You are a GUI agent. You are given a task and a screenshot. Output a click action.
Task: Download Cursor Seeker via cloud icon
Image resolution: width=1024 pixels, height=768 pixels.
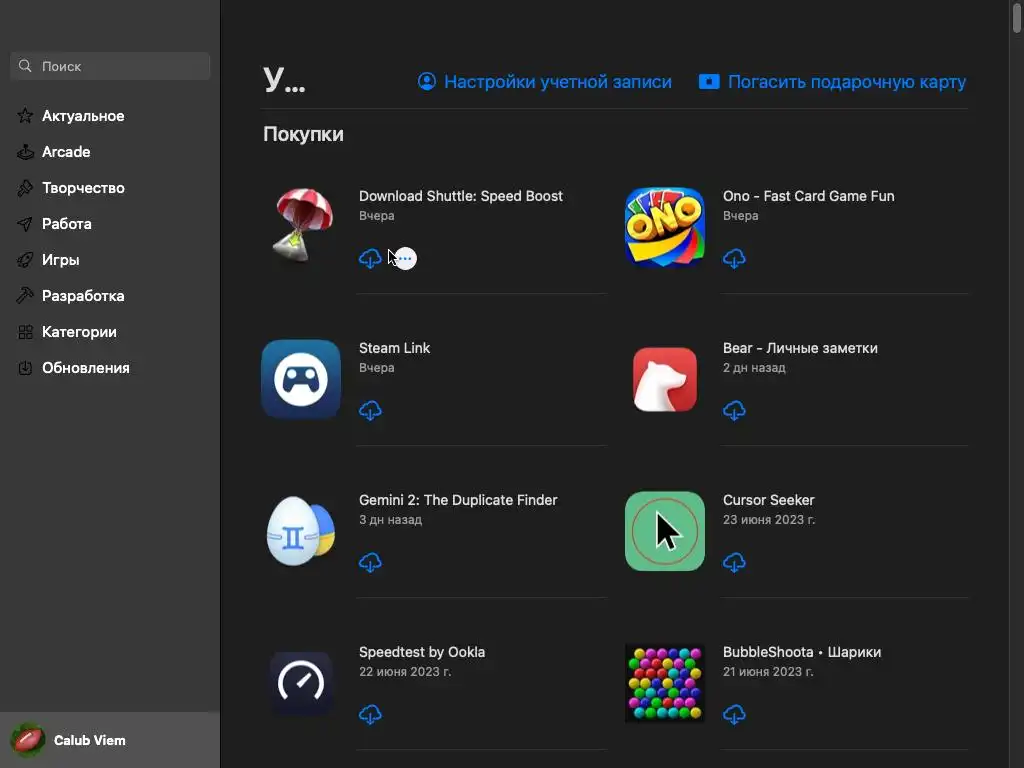734,562
